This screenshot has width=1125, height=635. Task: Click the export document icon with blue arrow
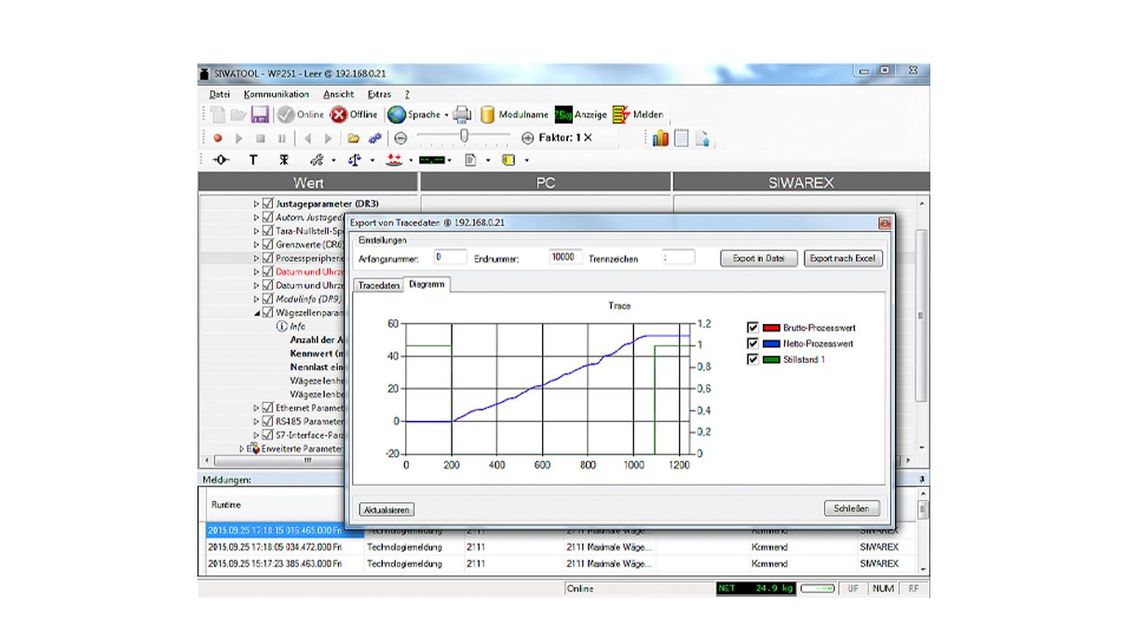click(702, 138)
